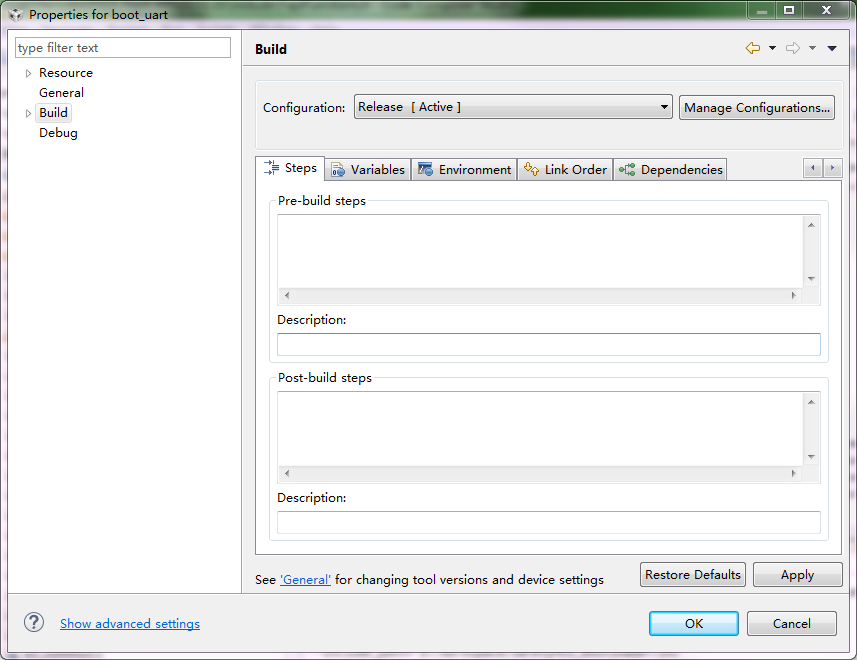This screenshot has height=660, width=857.
Task: Click the Apply button
Action: point(797,575)
